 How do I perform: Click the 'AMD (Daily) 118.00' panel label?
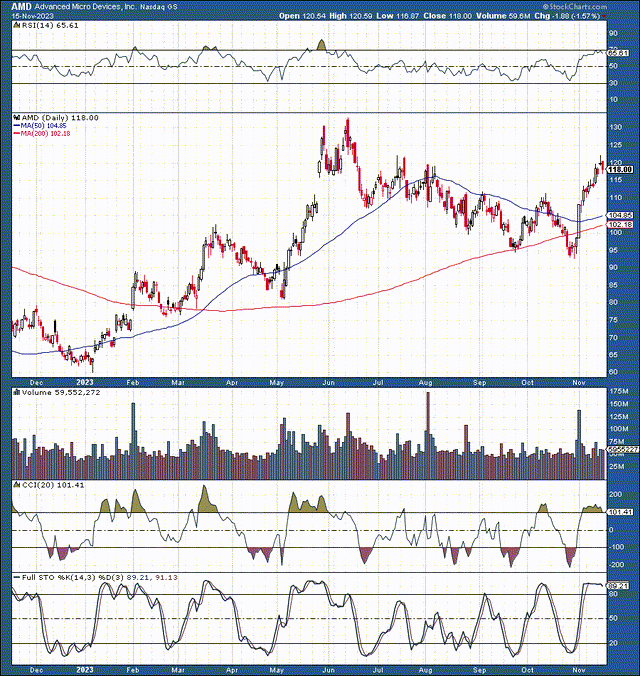pyautogui.click(x=60, y=118)
